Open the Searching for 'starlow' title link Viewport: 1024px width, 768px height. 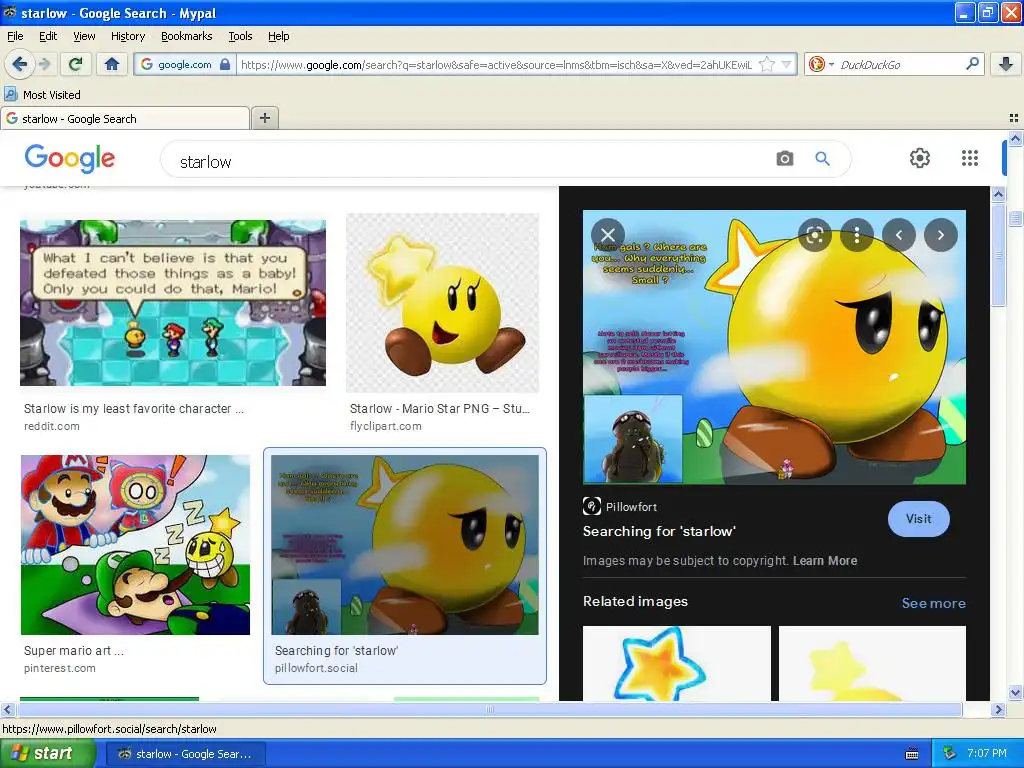coord(659,531)
